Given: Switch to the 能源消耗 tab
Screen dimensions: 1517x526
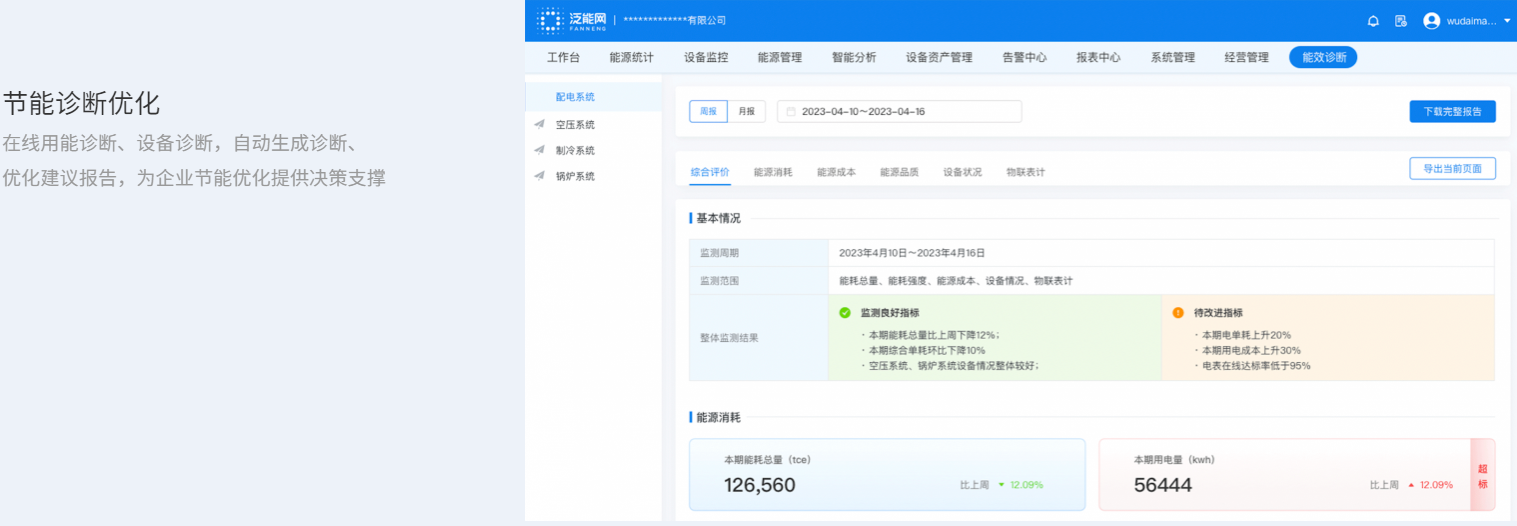Looking at the screenshot, I should (773, 172).
